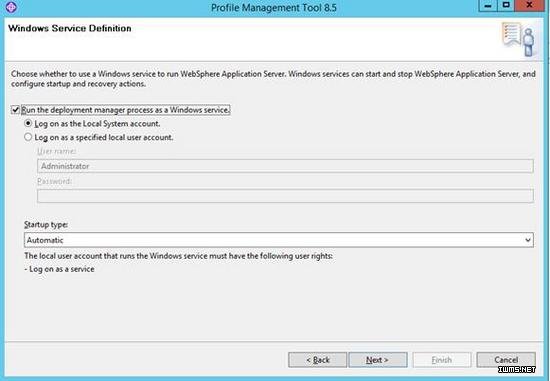550x381 pixels.
Task: Click the Startup type label
Action: click(x=46, y=225)
